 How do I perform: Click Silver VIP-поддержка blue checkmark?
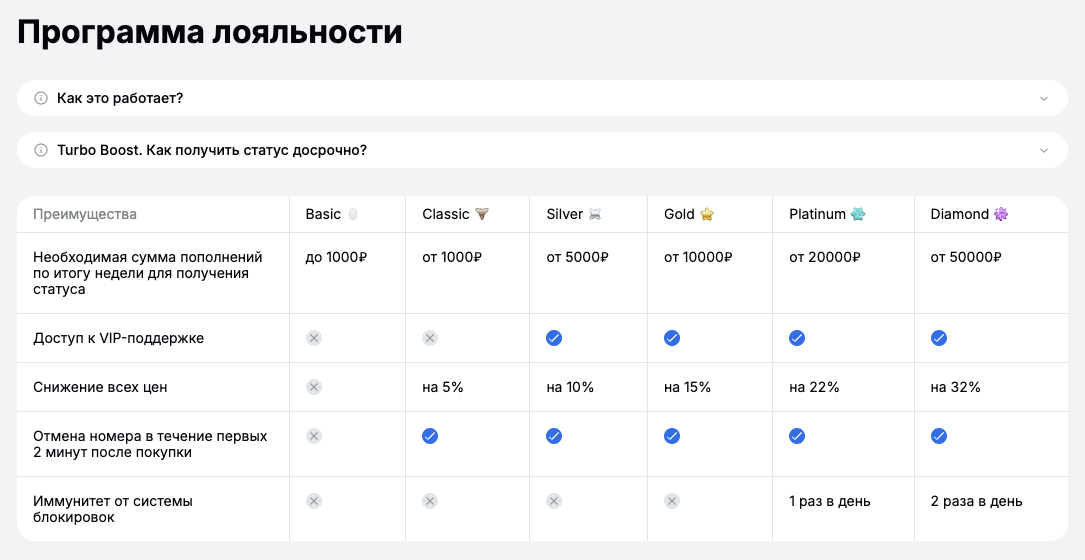(554, 338)
